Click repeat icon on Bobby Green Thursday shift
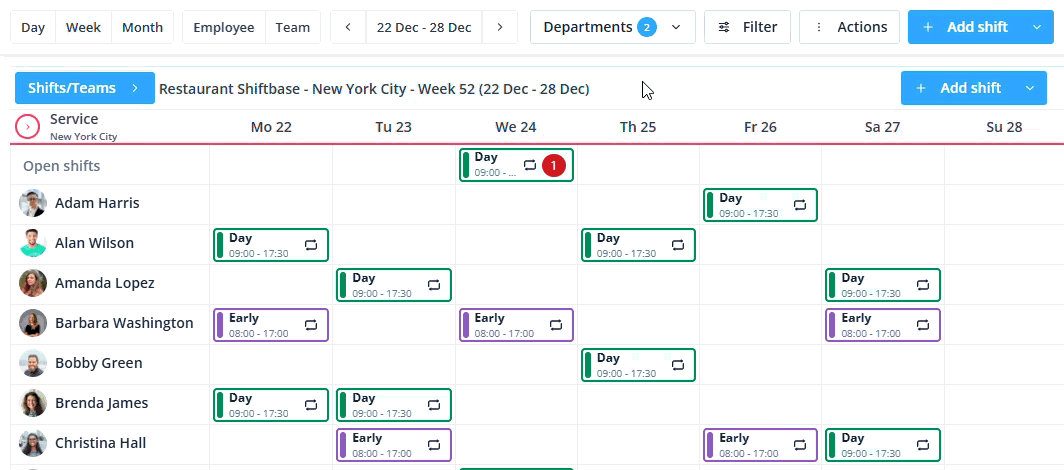The width and height of the screenshot is (1064, 470). point(678,365)
